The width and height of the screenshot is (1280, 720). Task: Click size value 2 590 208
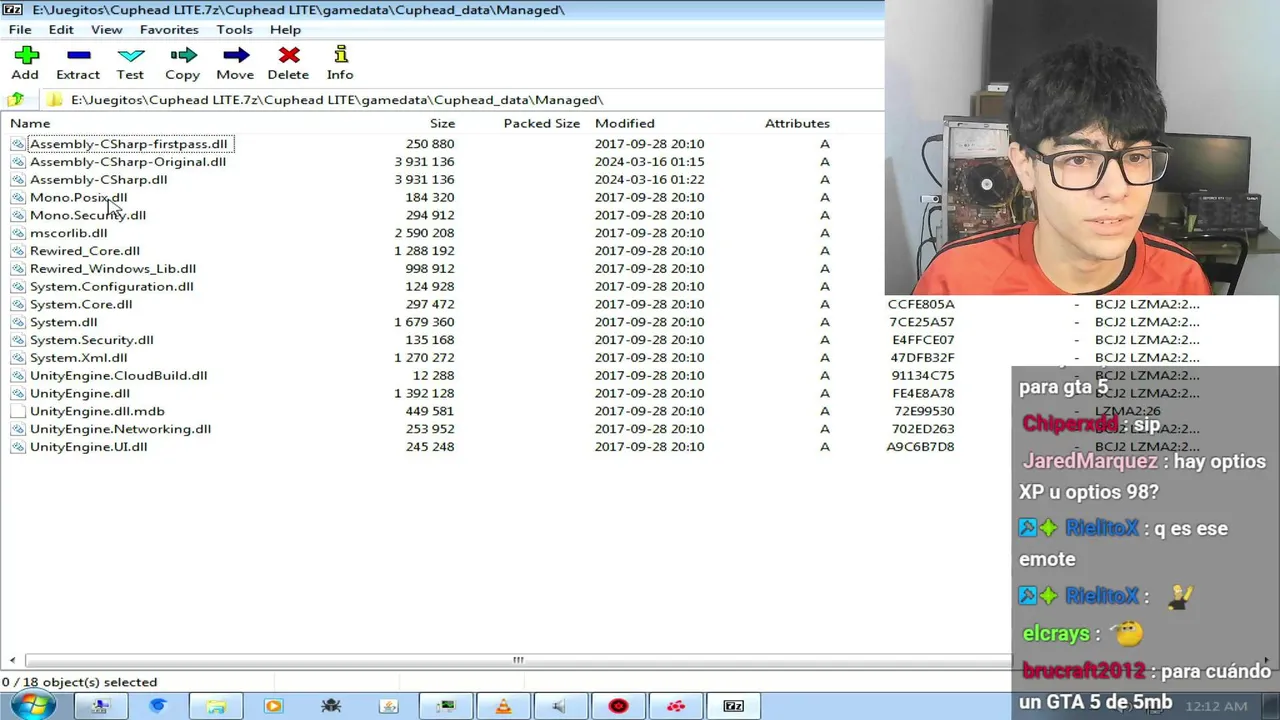424,233
